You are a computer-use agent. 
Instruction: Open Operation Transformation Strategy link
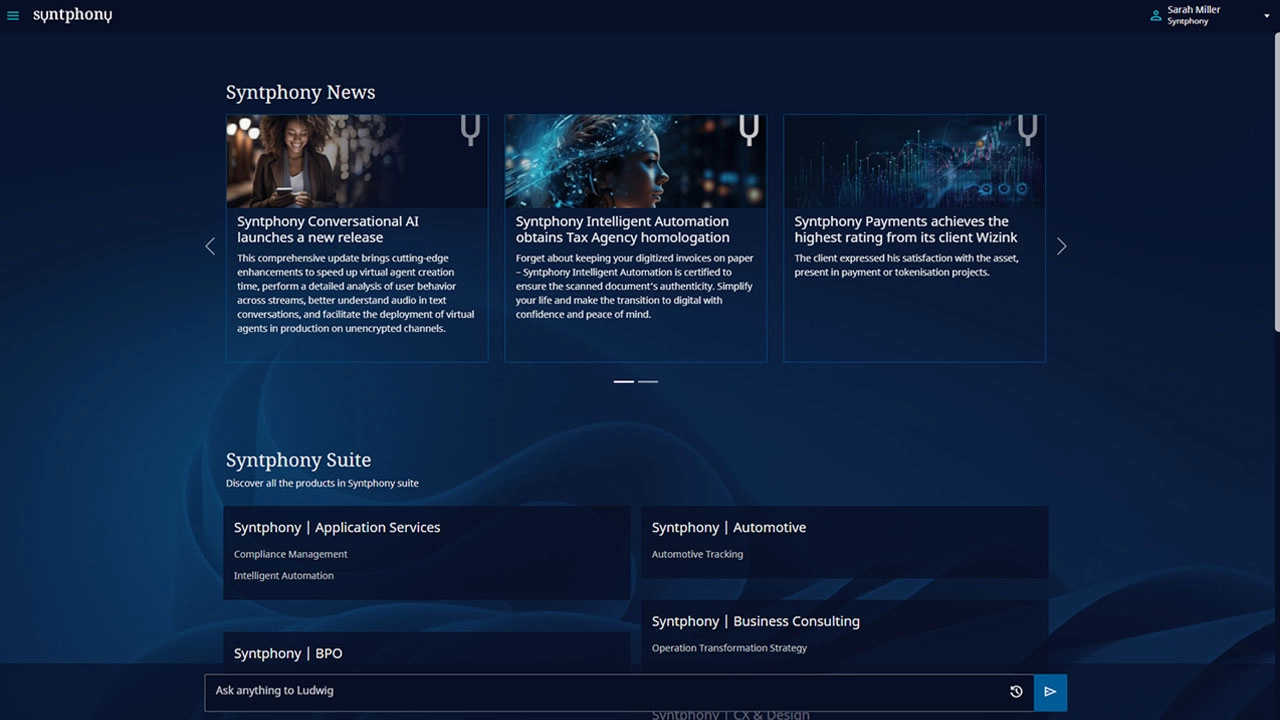click(729, 648)
